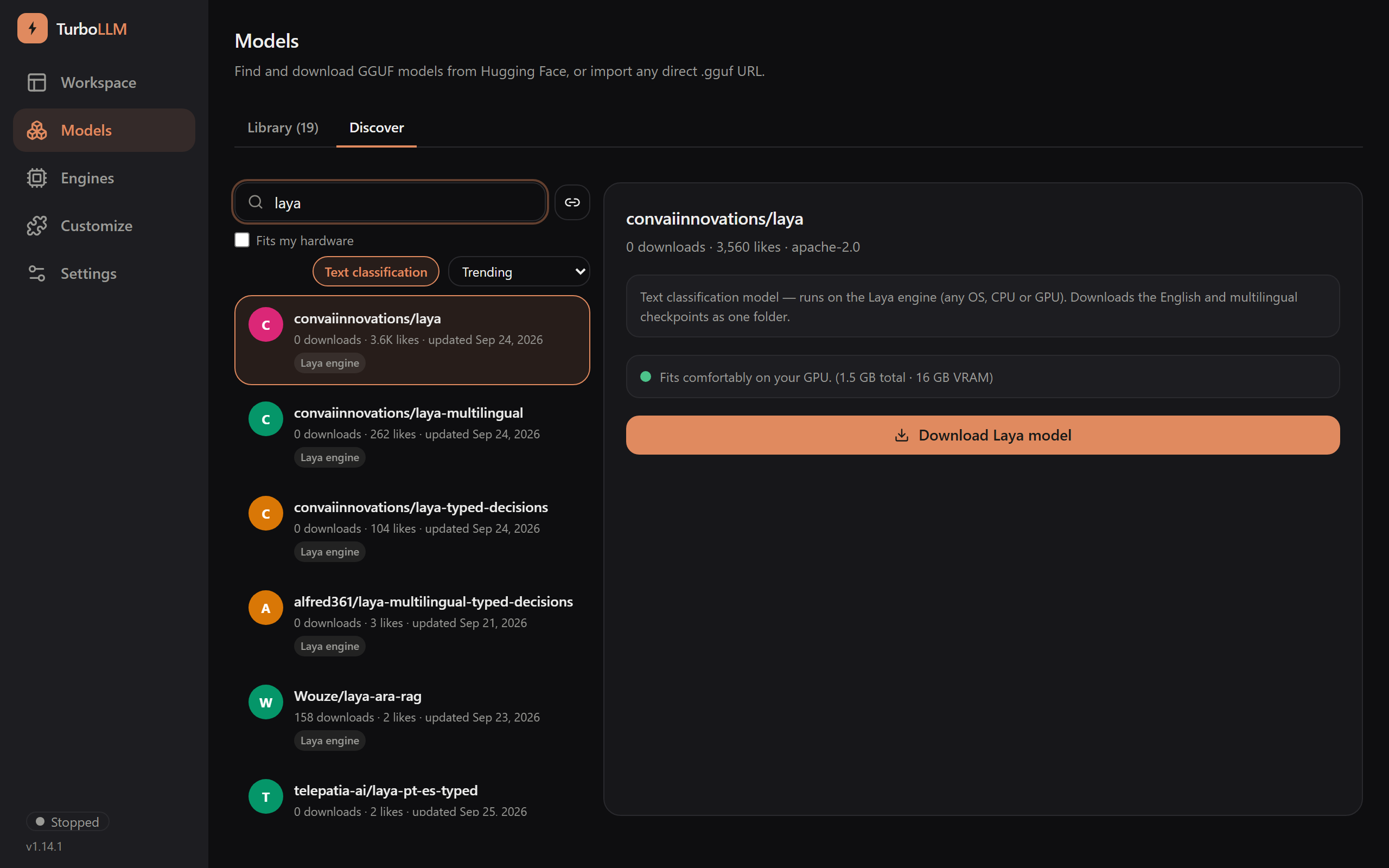The height and width of the screenshot is (868, 1389).
Task: Open alfred361/laya-multilingual-typed-decisions result
Action: (x=412, y=623)
